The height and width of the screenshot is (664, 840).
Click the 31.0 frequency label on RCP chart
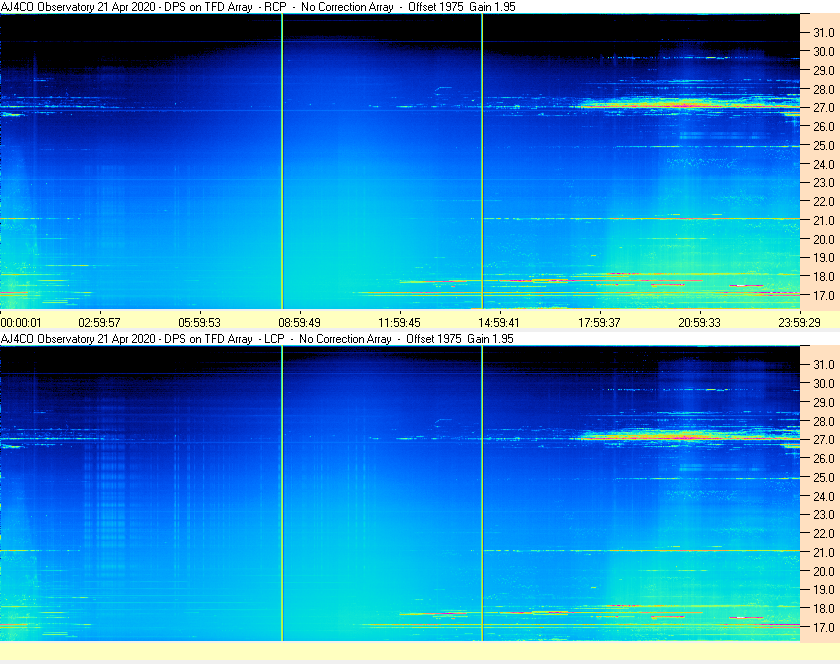824,33
